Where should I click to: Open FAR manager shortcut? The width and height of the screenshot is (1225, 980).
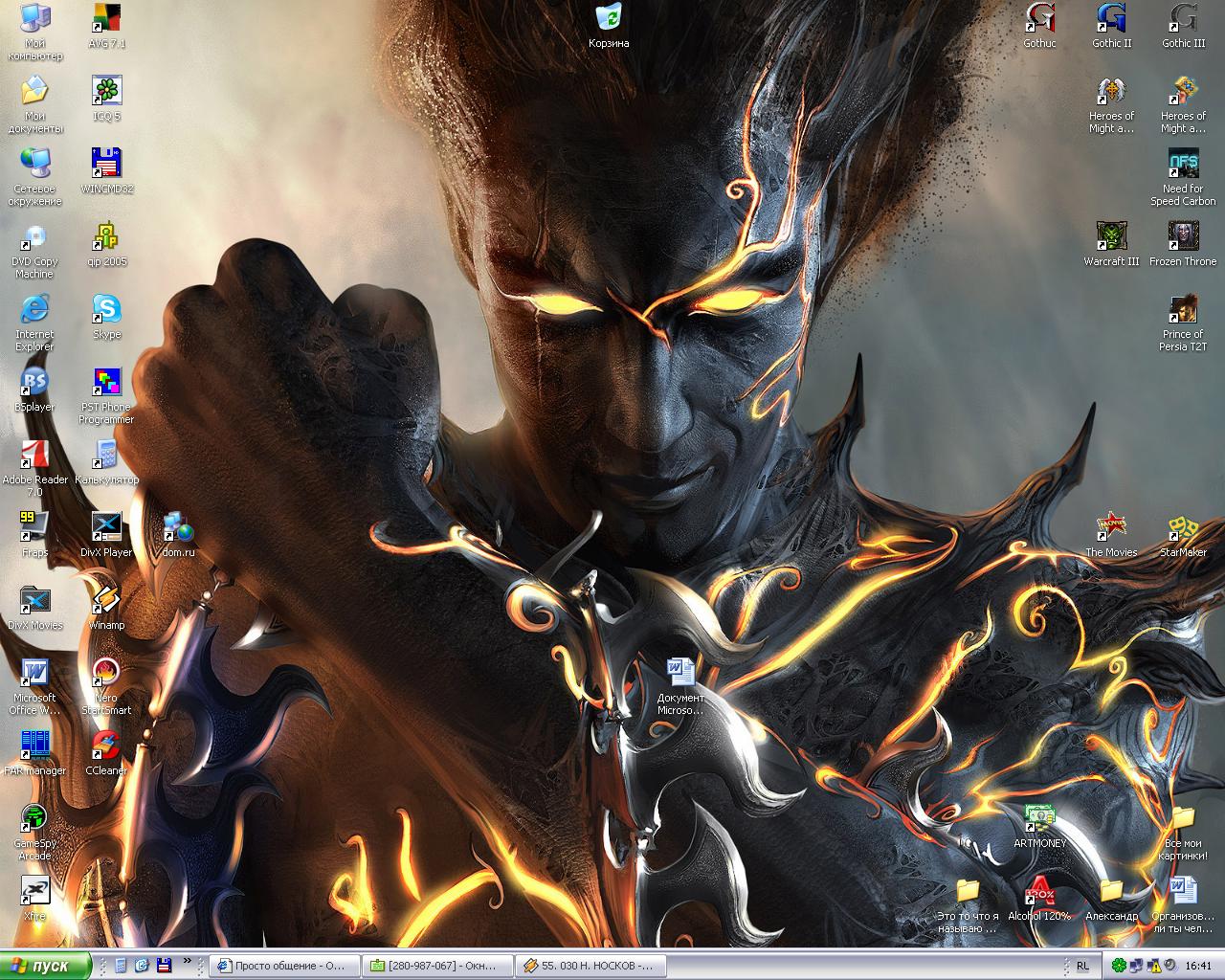tap(34, 753)
